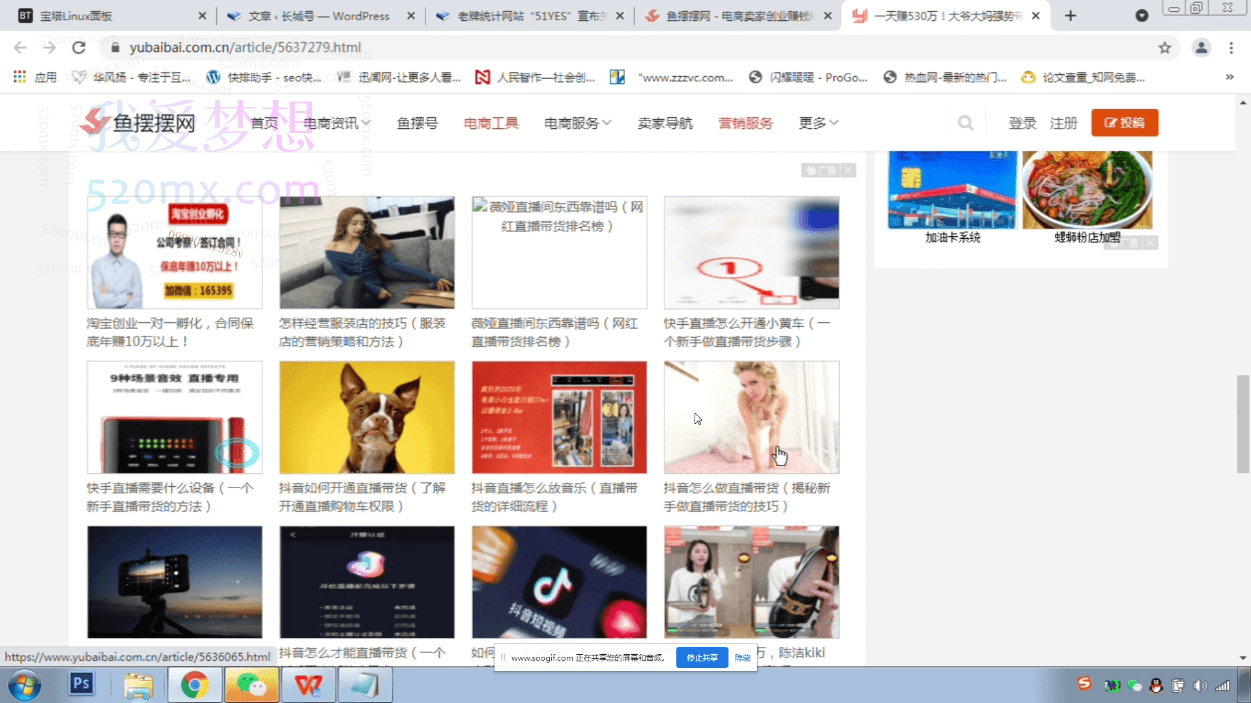The image size is (1251, 703).
Task: Open the search icon in the site header
Action: pyautogui.click(x=964, y=122)
